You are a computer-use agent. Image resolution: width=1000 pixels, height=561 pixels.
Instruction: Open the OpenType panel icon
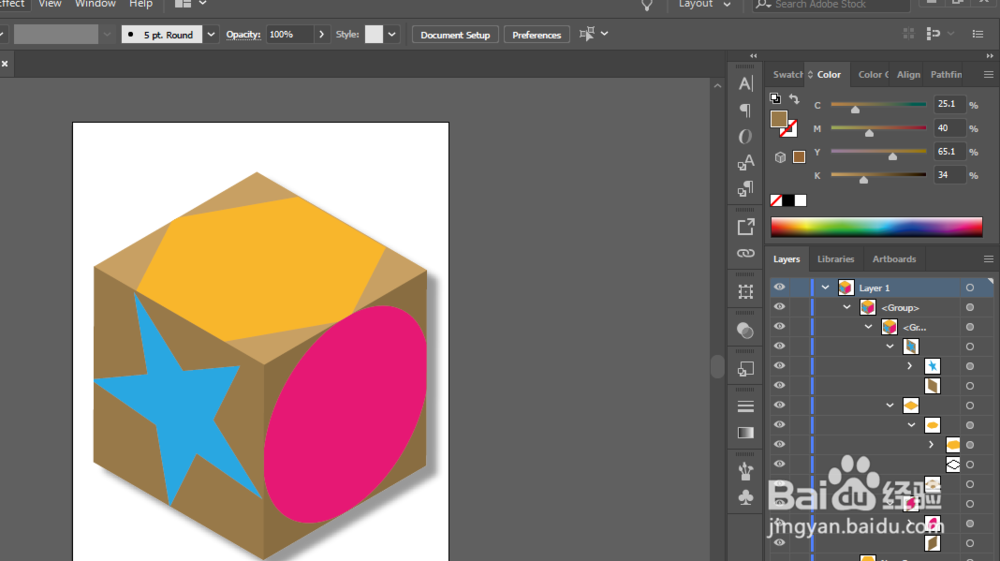pyautogui.click(x=746, y=136)
